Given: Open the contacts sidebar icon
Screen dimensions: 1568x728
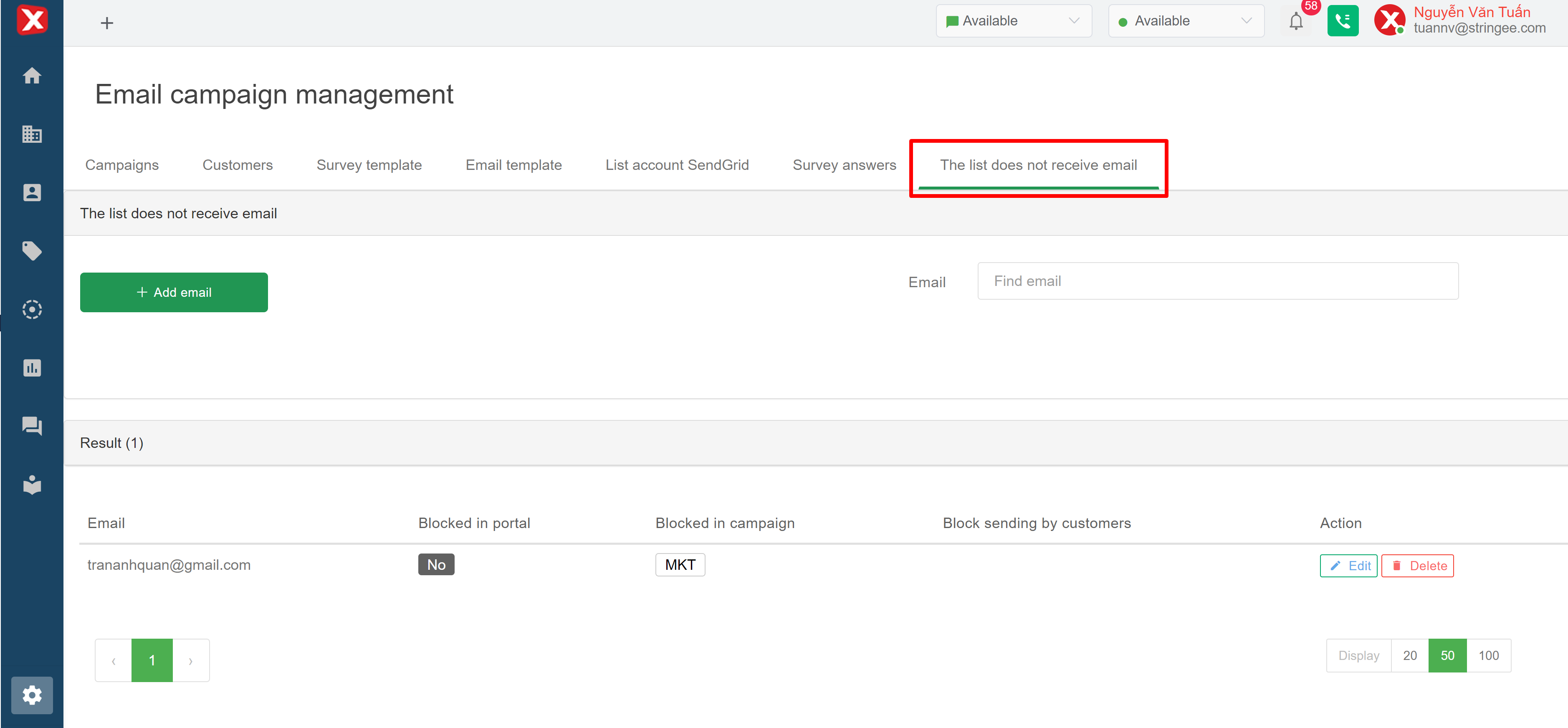Looking at the screenshot, I should click(x=32, y=192).
